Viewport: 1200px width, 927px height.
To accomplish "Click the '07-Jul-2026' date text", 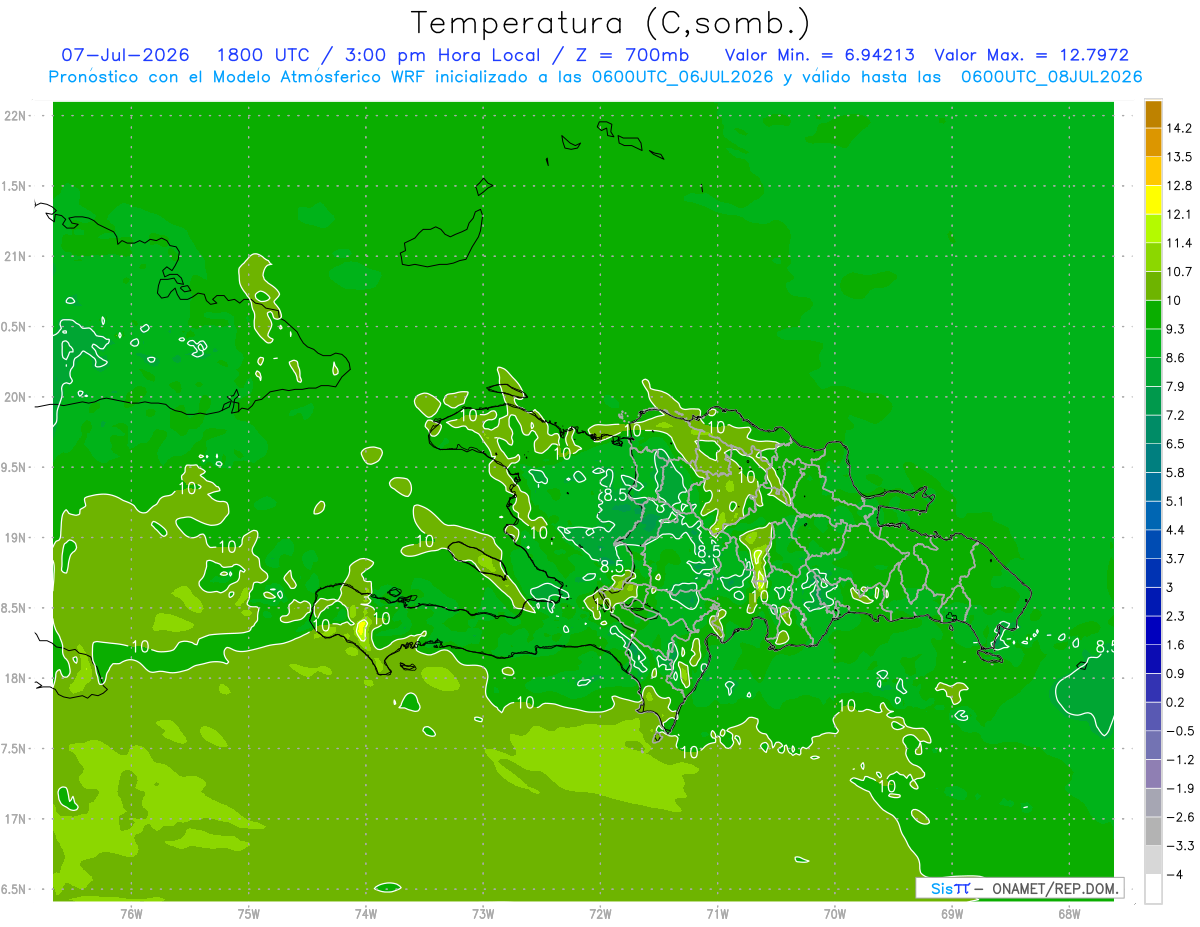I will (123, 55).
